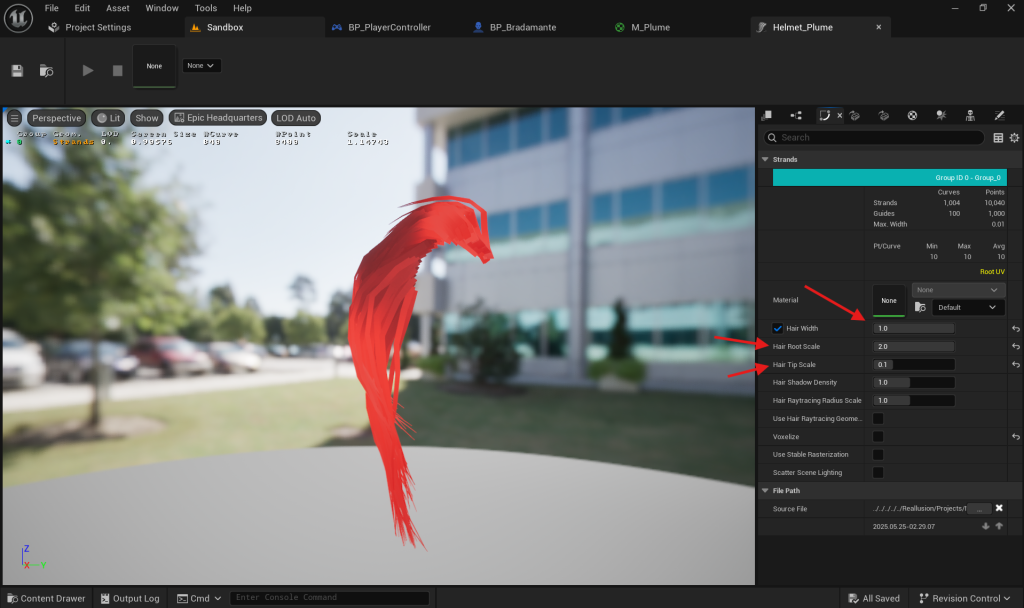The height and width of the screenshot is (608, 1024).
Task: Open the Dataflow edit panel tab icon
Action: tap(999, 116)
